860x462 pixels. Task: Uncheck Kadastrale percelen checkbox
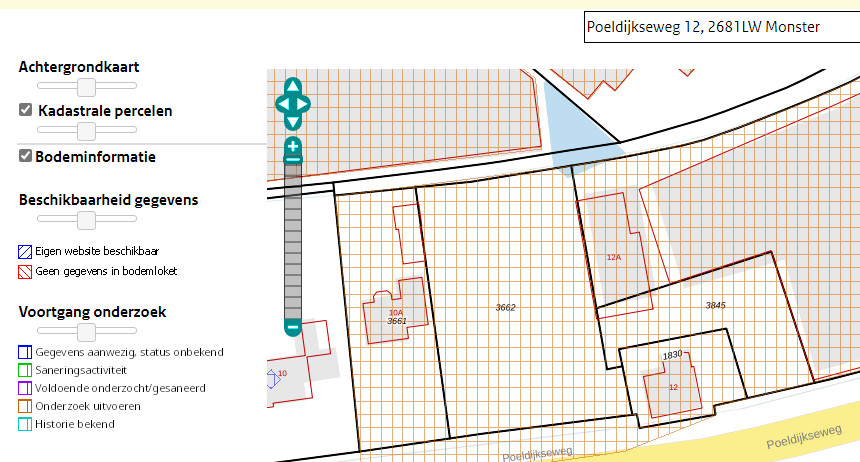[25, 110]
